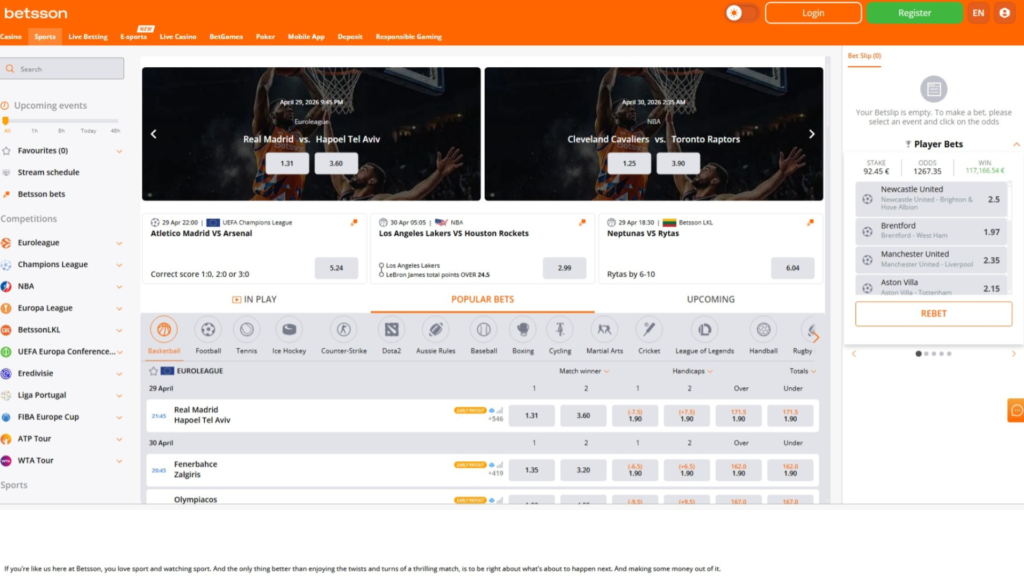Click the Register button
Screen dimensions: 1024x576
pos(914,13)
